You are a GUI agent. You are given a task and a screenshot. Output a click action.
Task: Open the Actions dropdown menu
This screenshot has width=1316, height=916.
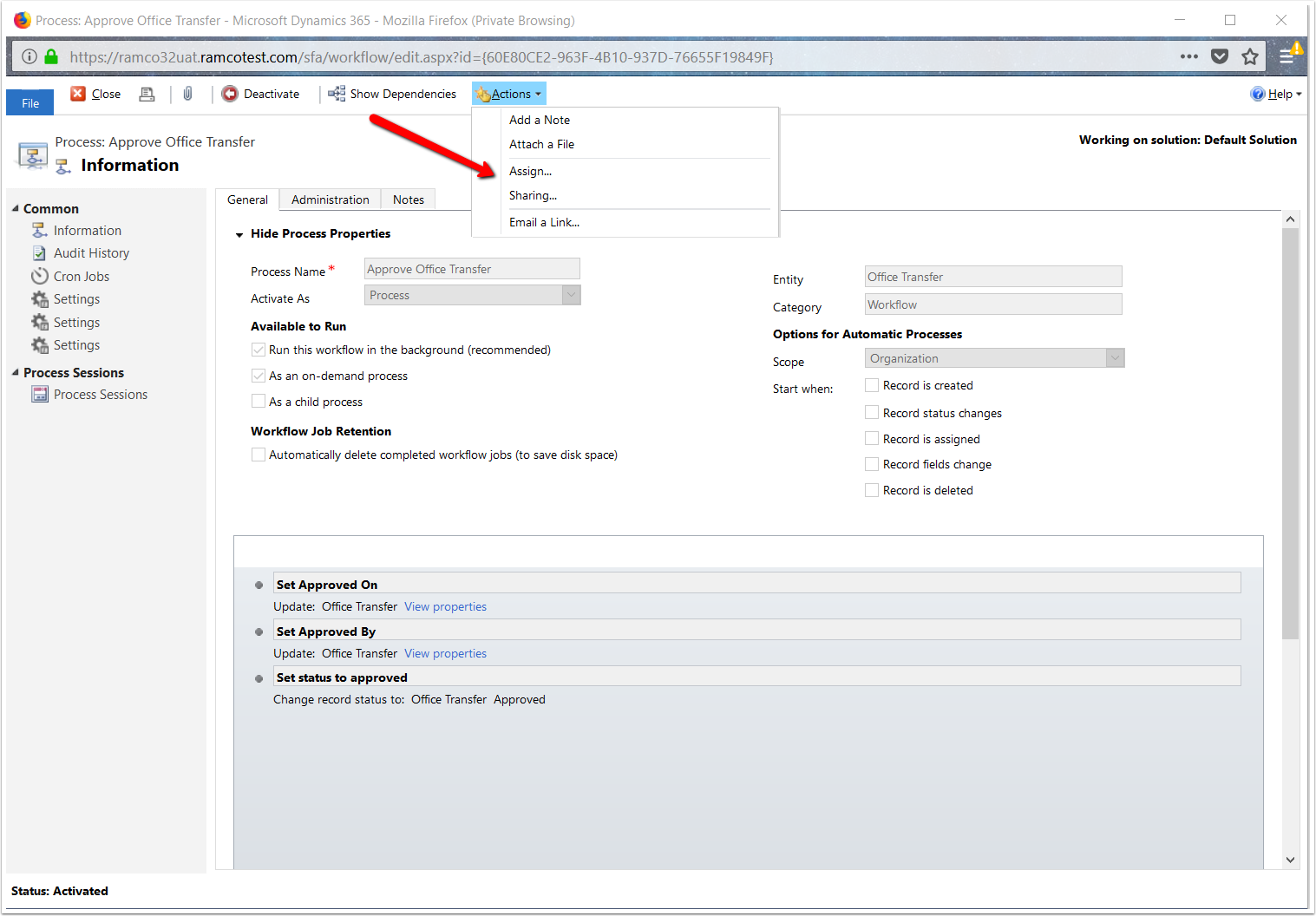pos(509,94)
